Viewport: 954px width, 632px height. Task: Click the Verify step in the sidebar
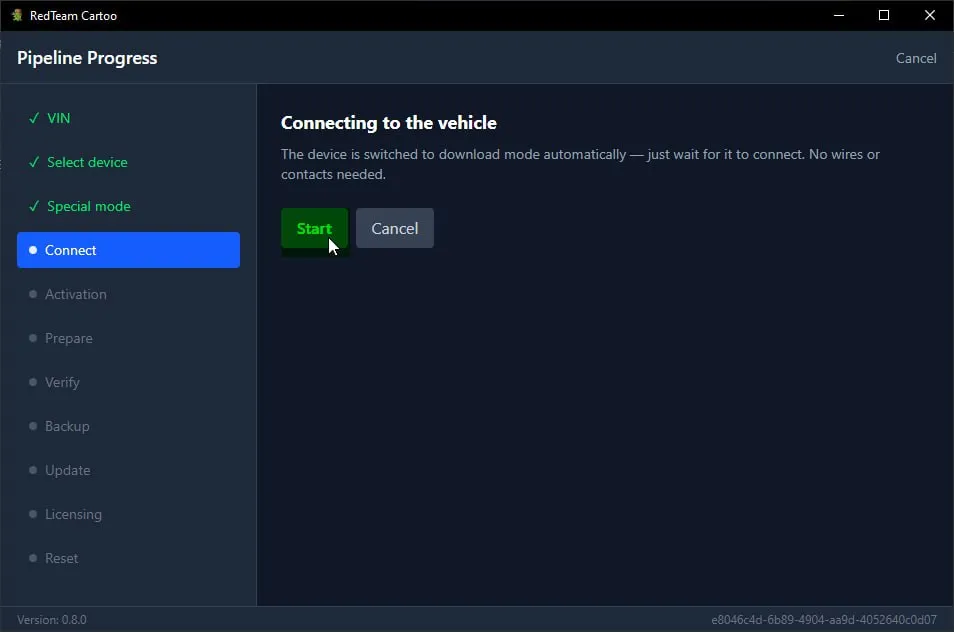[x=128, y=382]
